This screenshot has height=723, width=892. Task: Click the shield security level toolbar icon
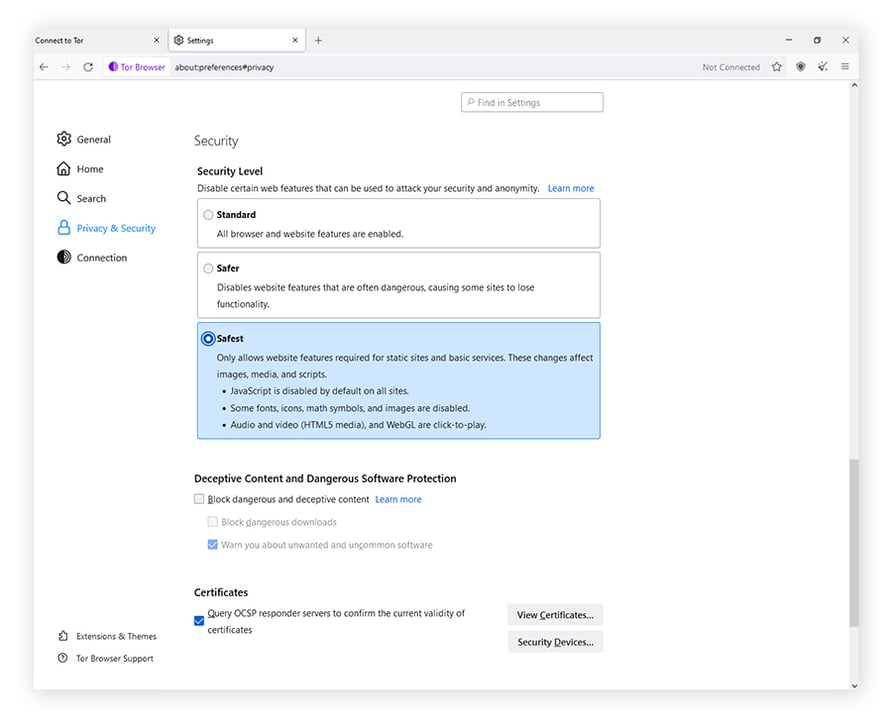click(x=800, y=67)
